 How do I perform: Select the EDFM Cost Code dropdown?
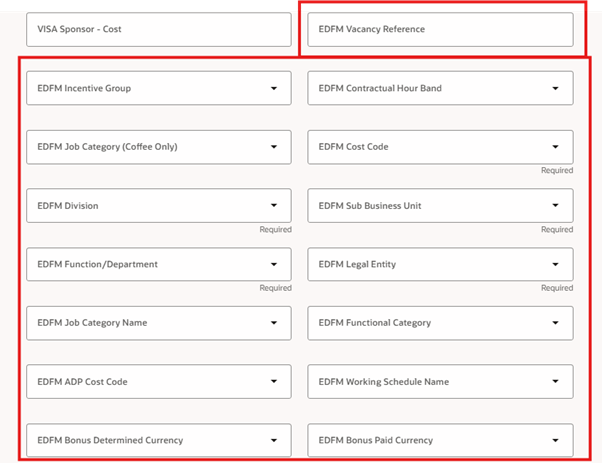(x=440, y=147)
